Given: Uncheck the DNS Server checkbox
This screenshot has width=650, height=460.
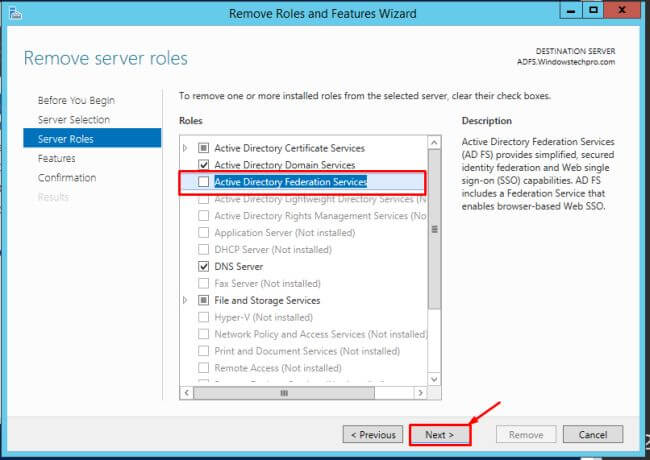Looking at the screenshot, I should 203,266.
